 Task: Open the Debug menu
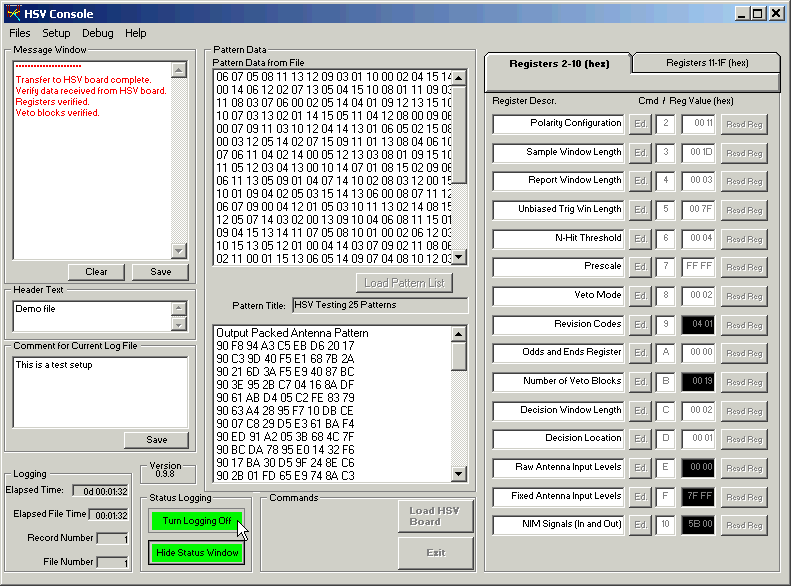(98, 33)
